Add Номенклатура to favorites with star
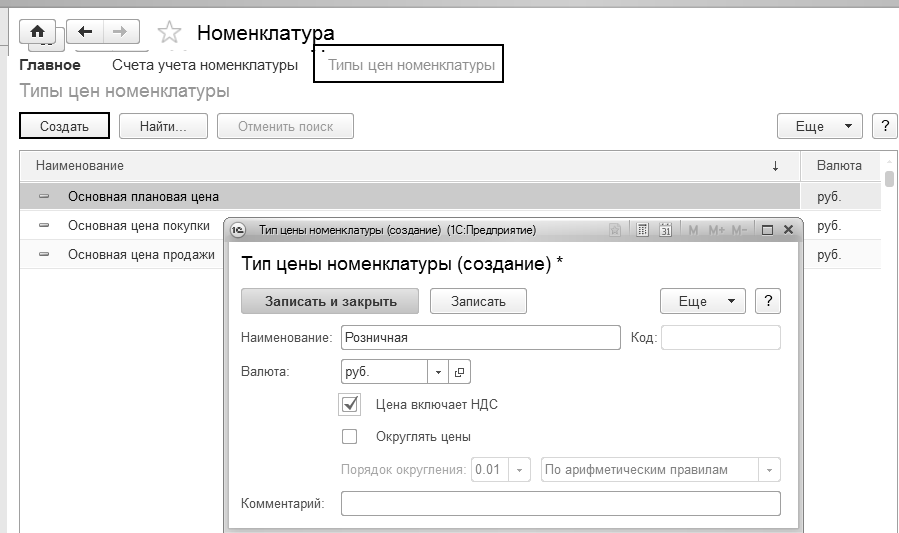The image size is (899, 533). coord(169,33)
